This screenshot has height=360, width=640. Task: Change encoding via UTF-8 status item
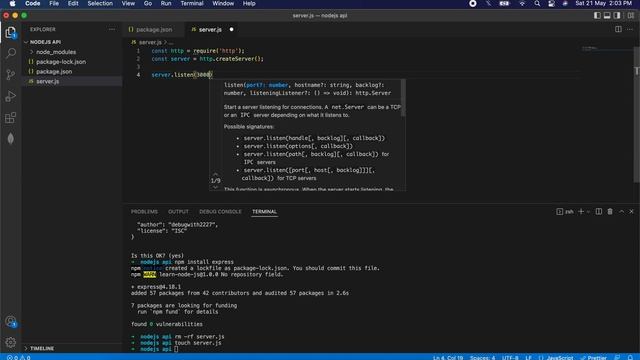pyautogui.click(x=510, y=357)
